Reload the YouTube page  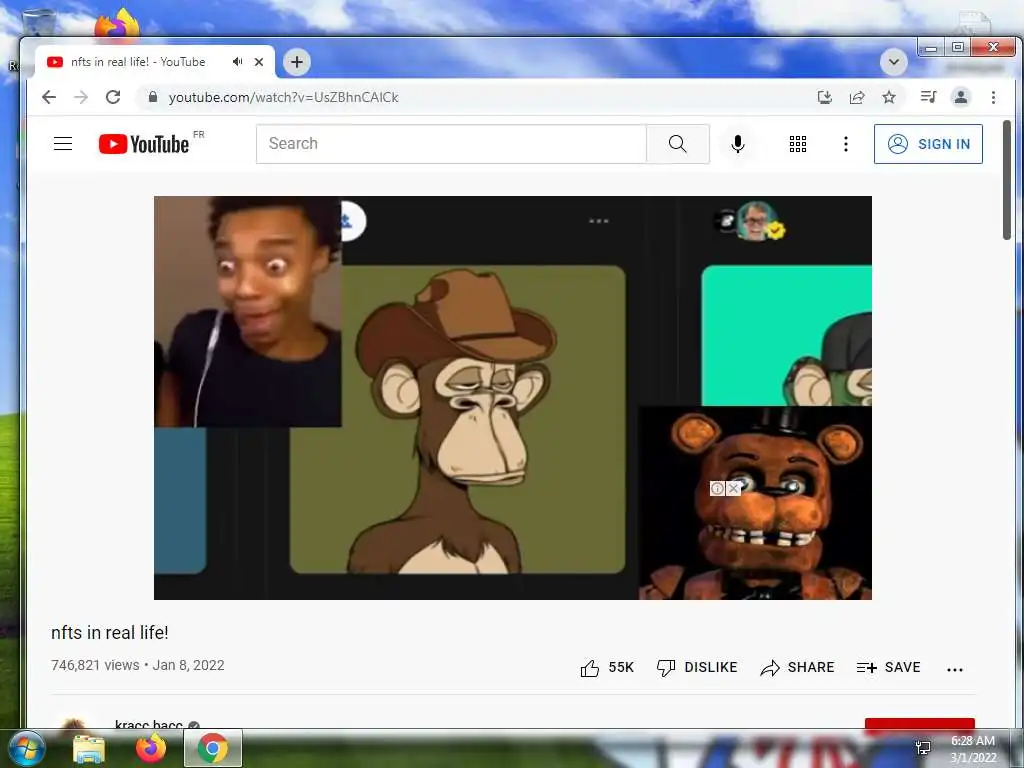113,97
